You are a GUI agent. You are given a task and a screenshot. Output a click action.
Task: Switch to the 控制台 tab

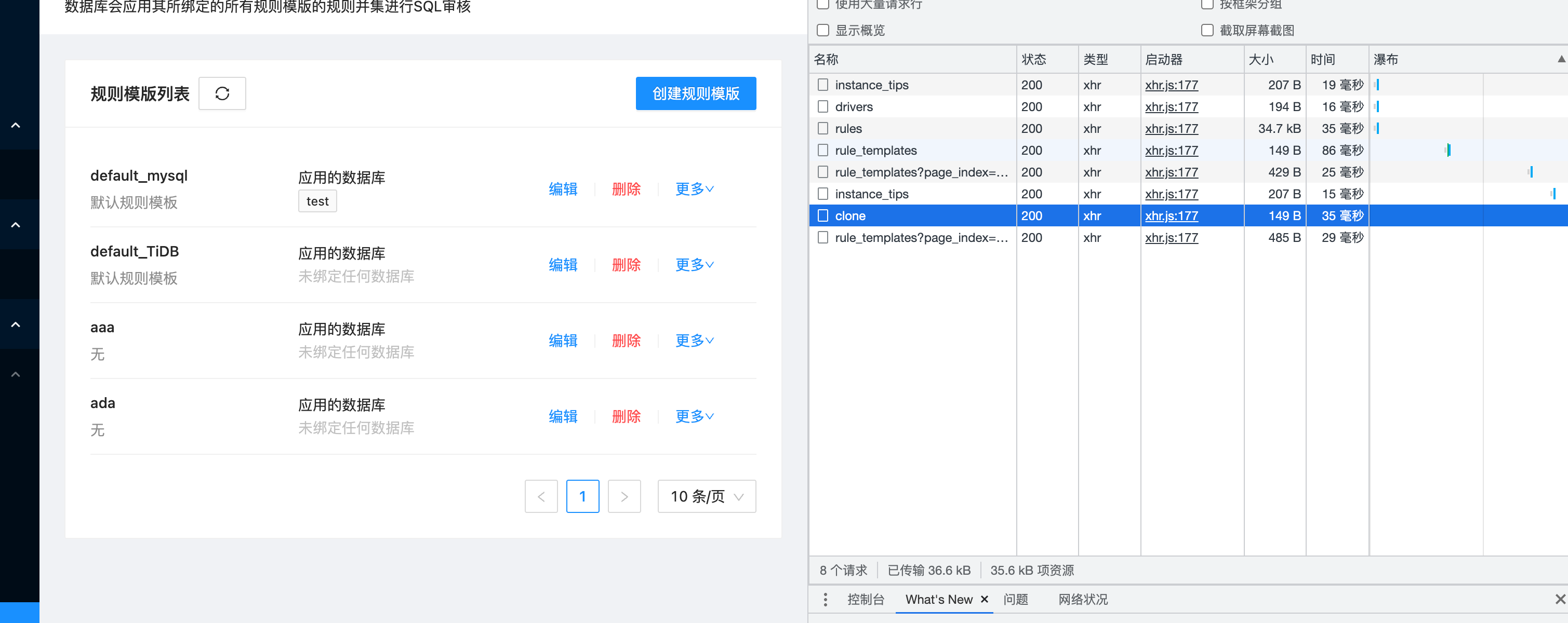tap(866, 599)
